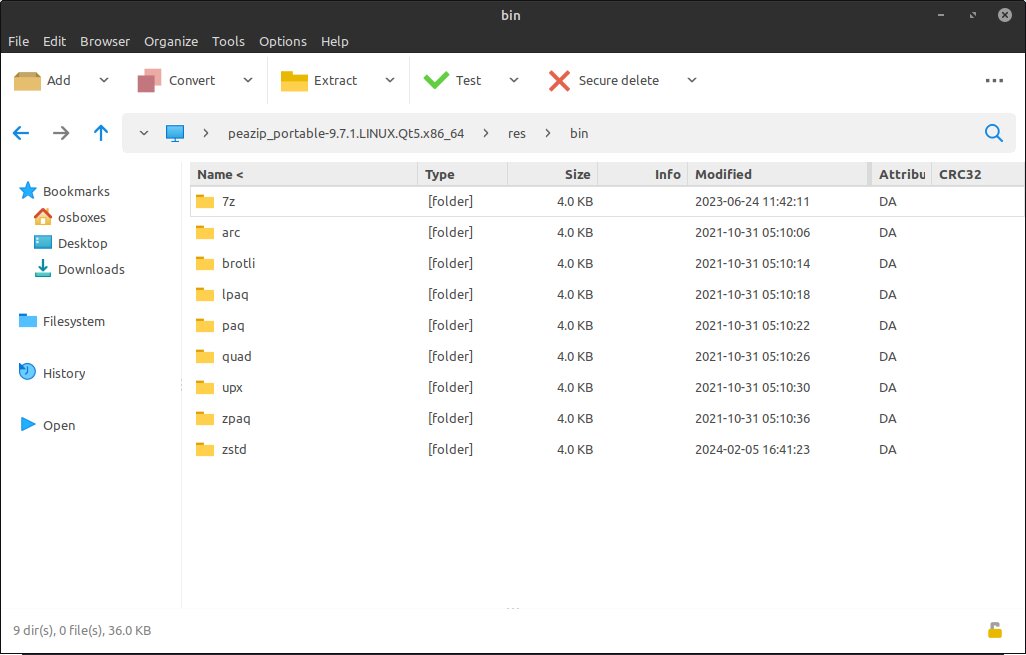Click the peazip_portable breadcrumb segment
Image resolution: width=1026 pixels, height=655 pixels.
[x=346, y=133]
